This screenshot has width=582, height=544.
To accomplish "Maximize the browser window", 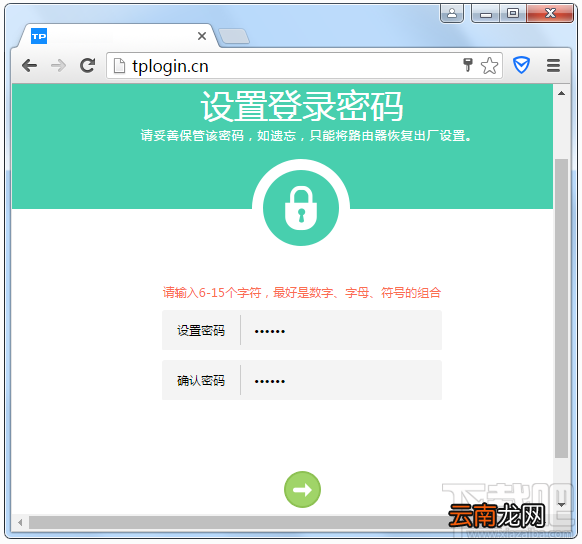I will (513, 14).
